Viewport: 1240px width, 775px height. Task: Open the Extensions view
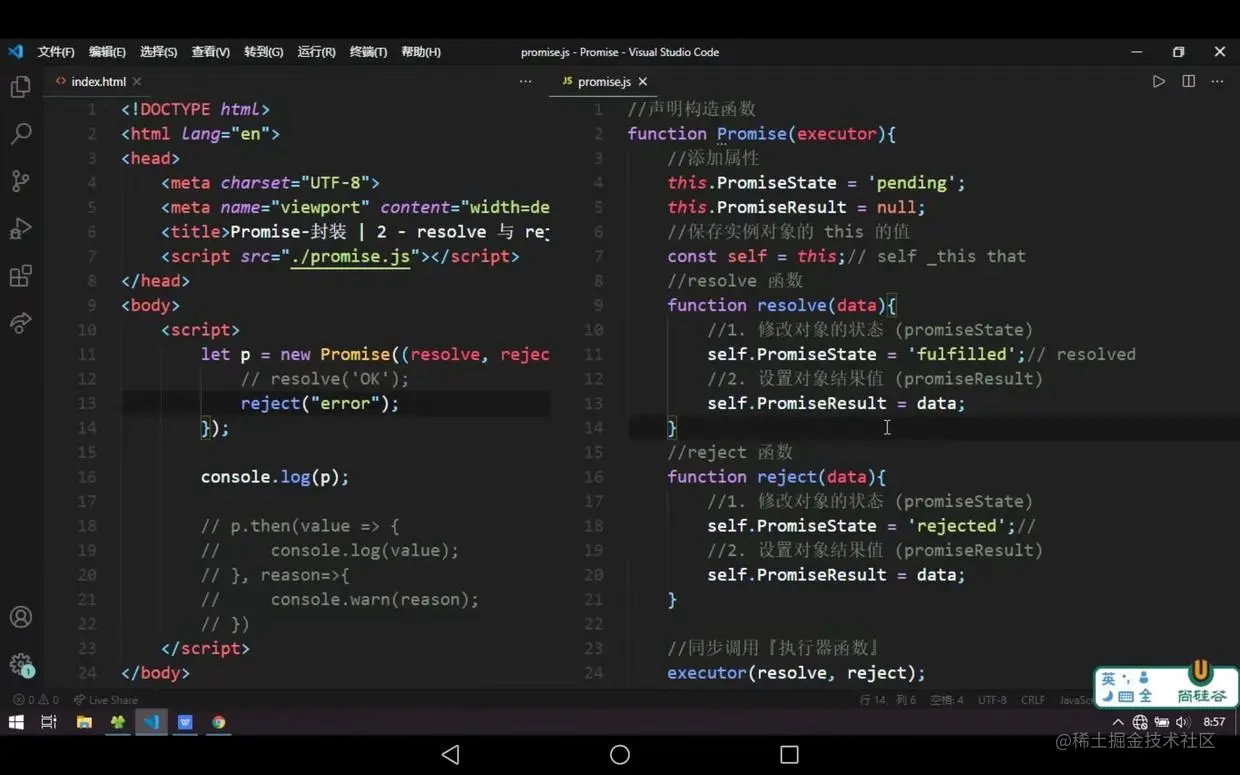click(20, 276)
